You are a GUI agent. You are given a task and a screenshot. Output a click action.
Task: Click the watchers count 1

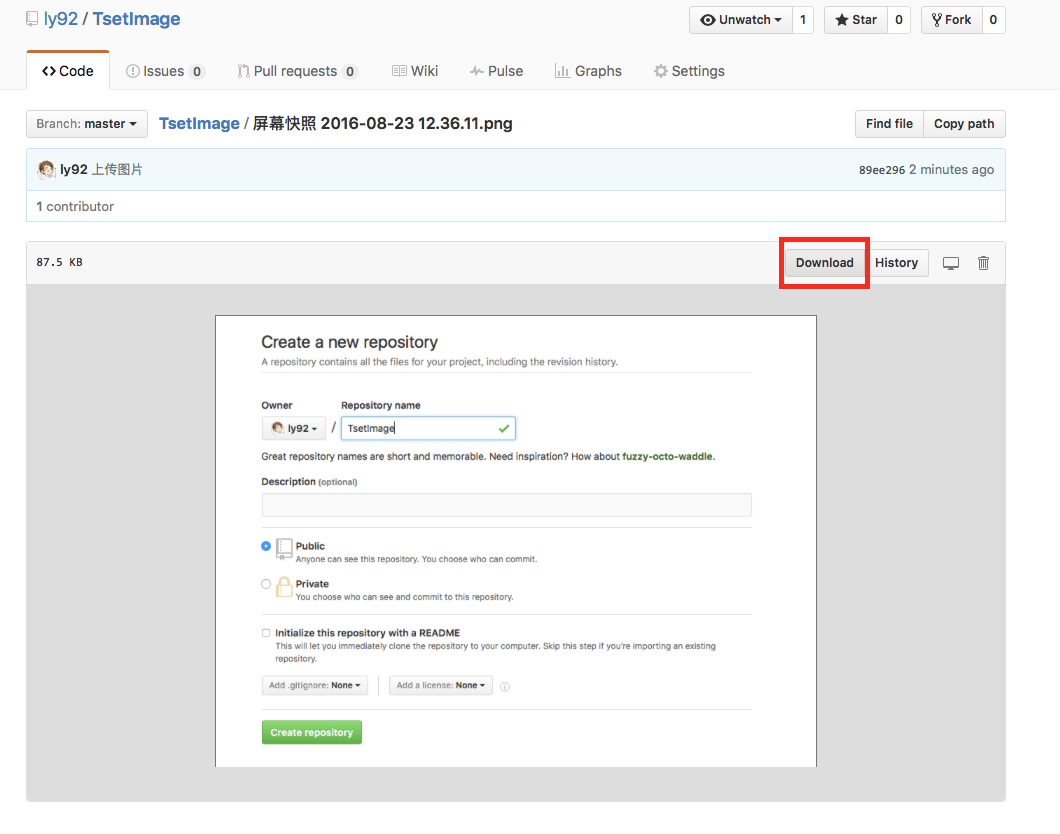[x=803, y=20]
